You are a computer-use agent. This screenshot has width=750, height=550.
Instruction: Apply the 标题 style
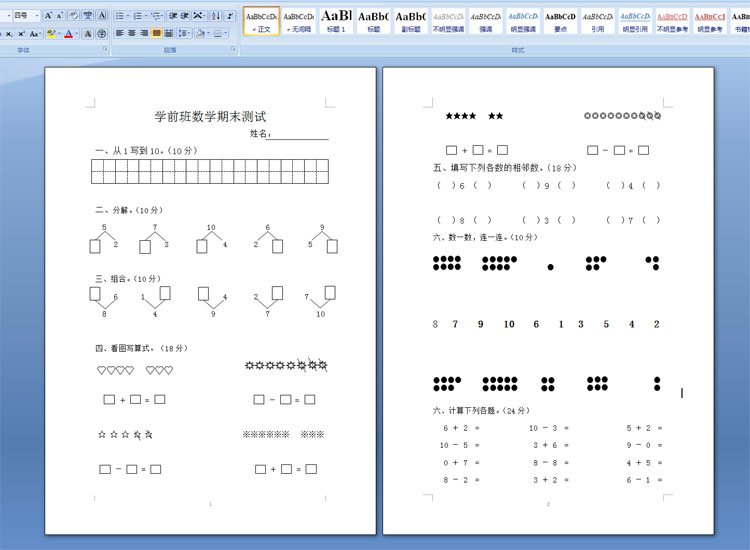[x=373, y=21]
